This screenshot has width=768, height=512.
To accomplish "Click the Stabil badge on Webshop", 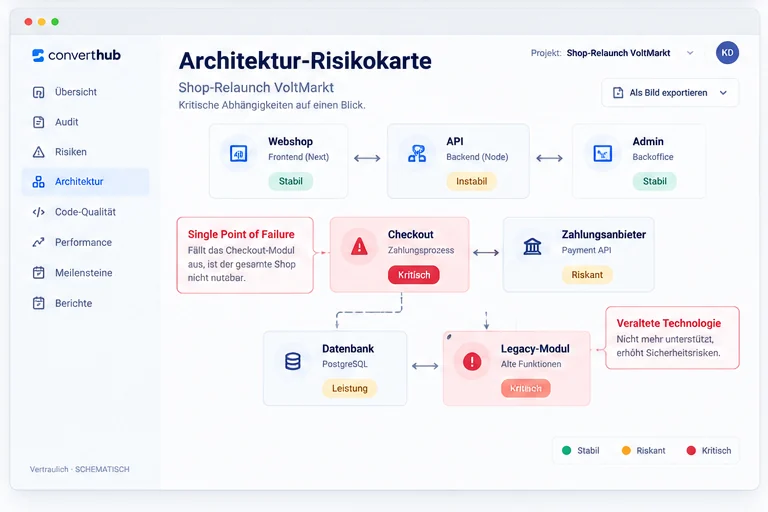I will tap(290, 181).
